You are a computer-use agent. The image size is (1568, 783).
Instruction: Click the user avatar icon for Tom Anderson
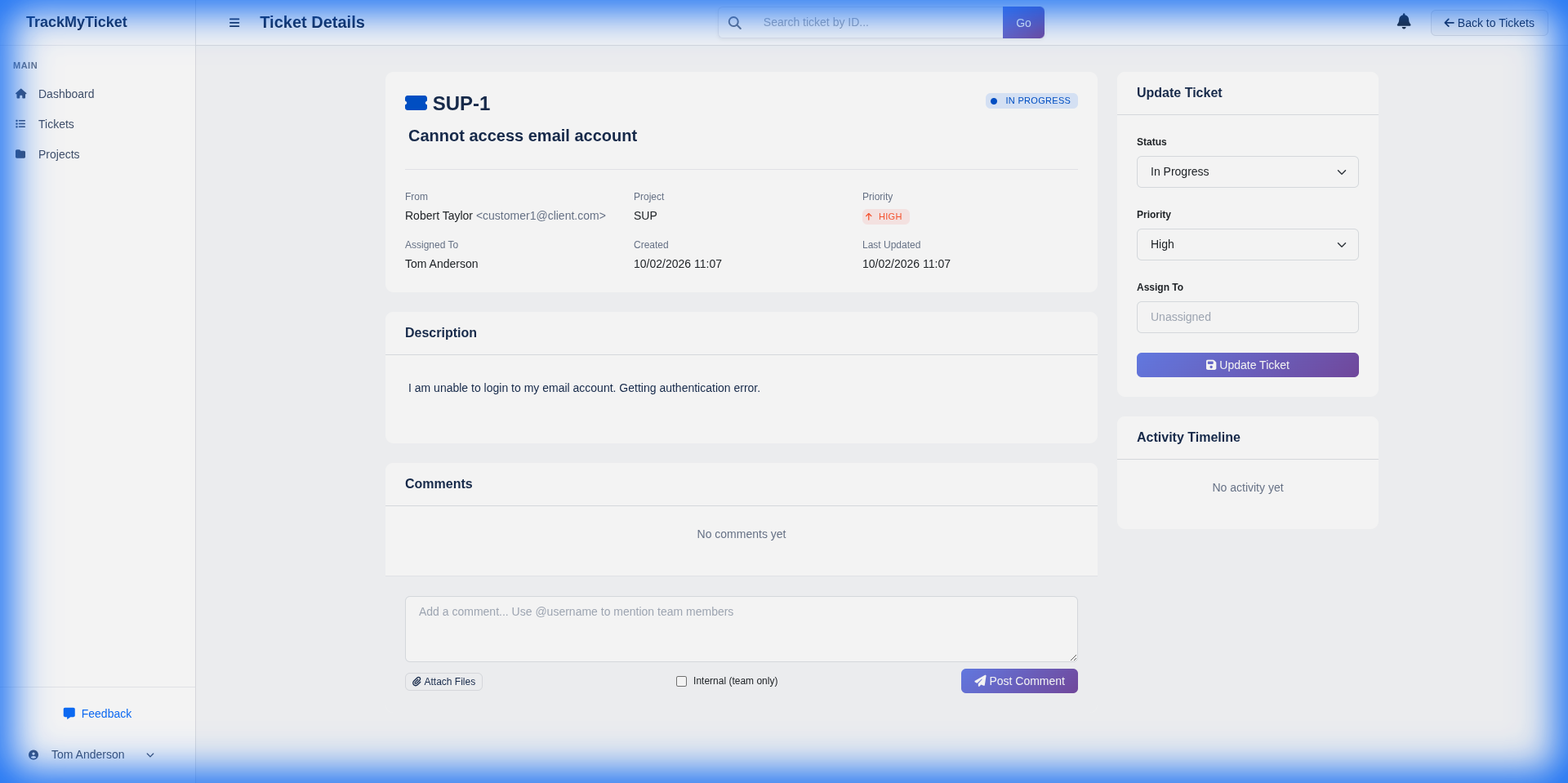tap(33, 755)
